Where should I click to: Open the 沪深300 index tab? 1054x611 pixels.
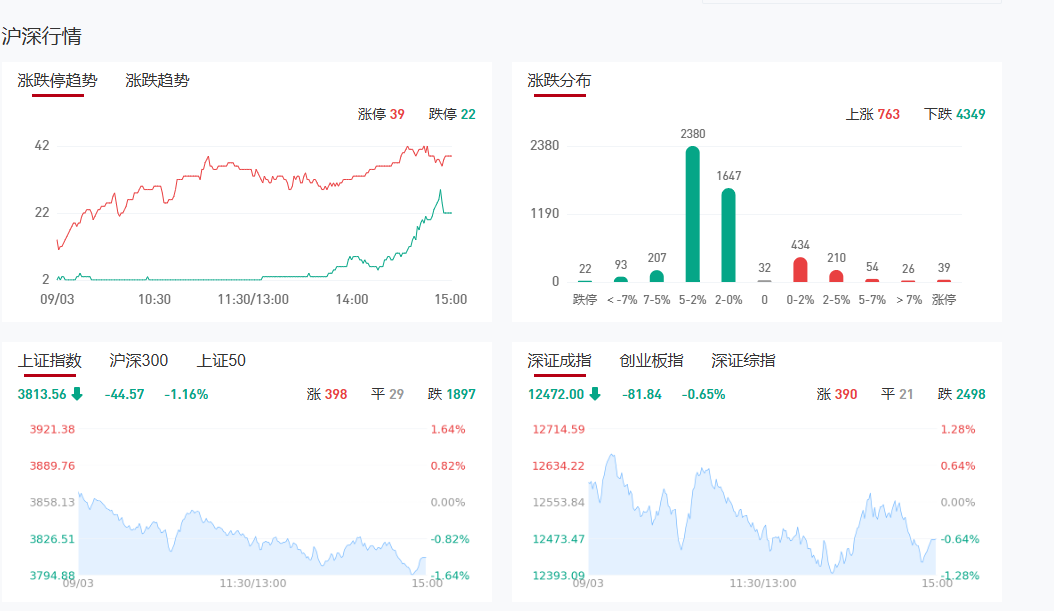coord(138,361)
